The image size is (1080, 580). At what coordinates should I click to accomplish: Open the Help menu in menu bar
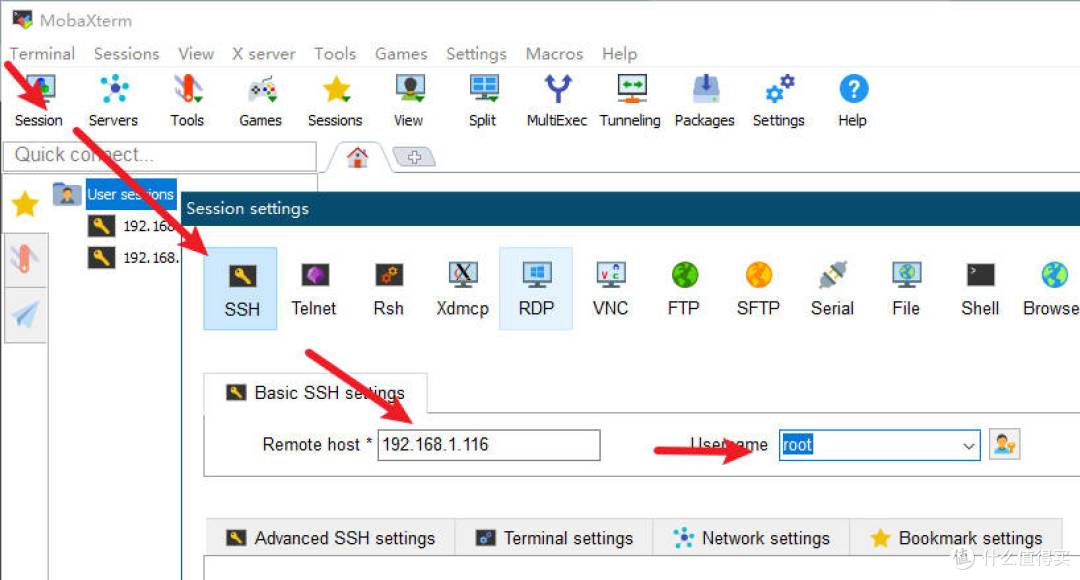pyautogui.click(x=619, y=54)
